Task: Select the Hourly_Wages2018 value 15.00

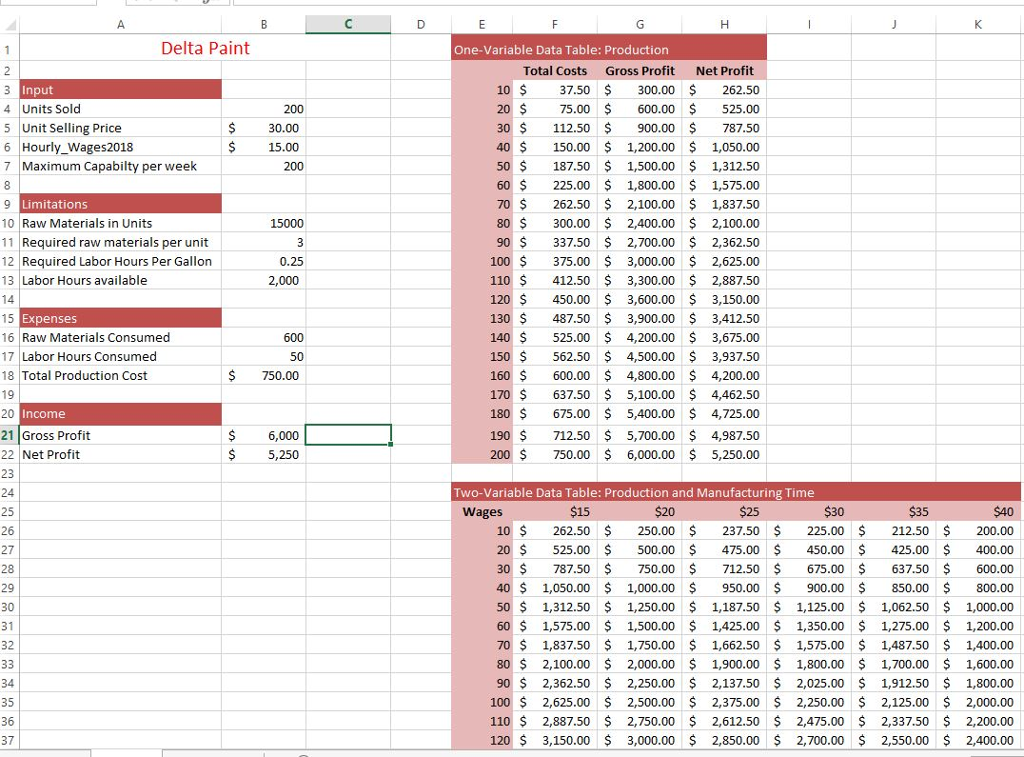Action: click(x=283, y=147)
